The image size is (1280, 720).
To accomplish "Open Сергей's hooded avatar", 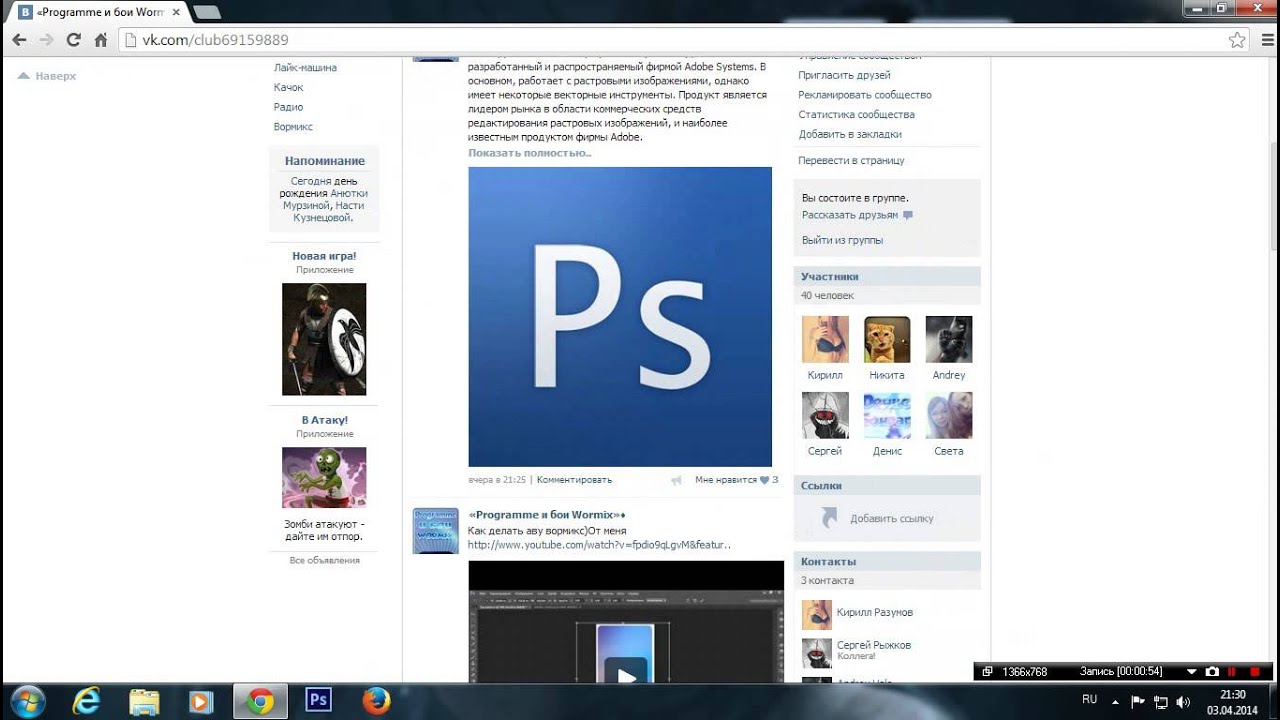I will pos(825,415).
